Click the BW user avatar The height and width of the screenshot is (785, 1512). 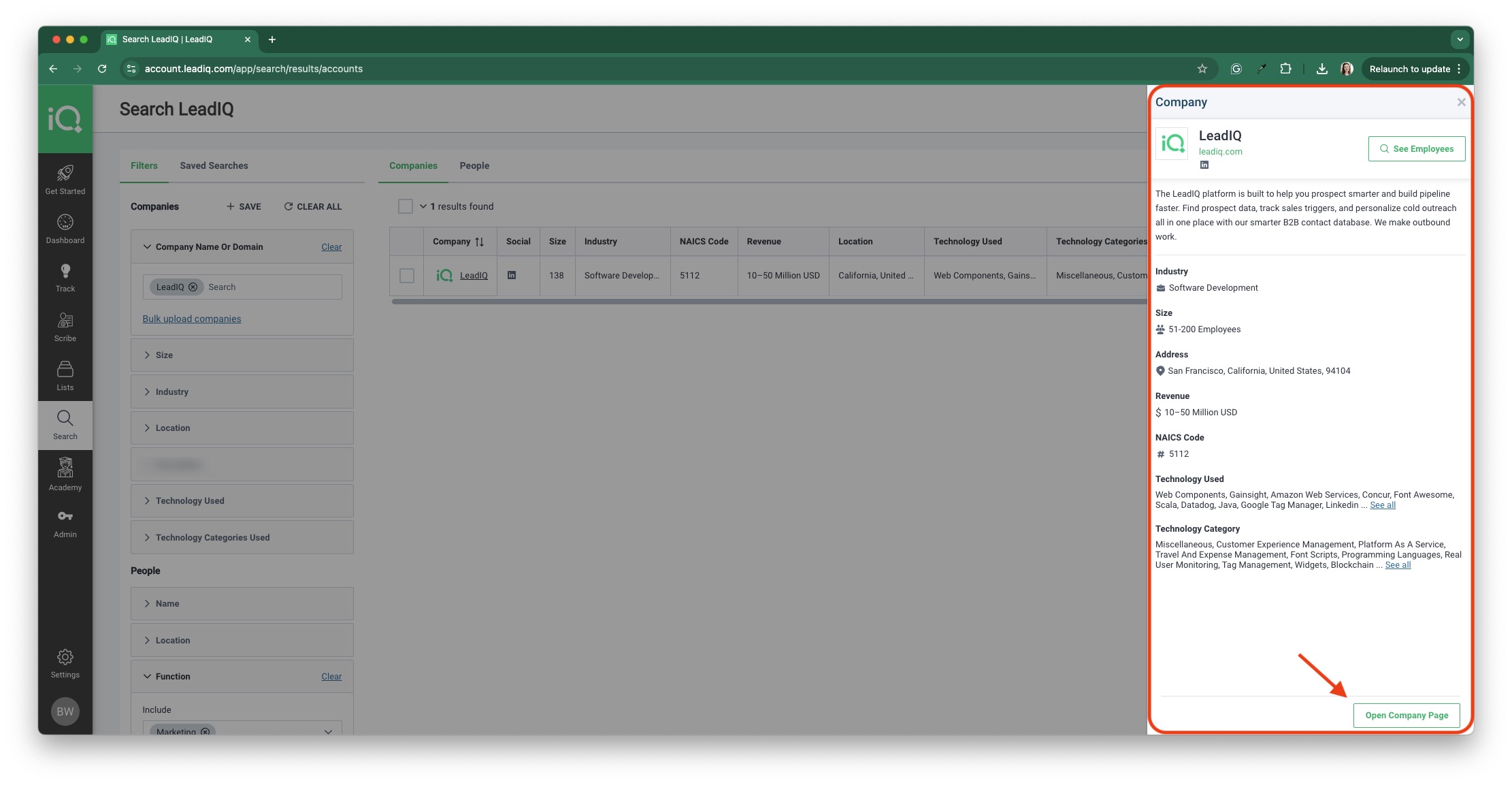[65, 711]
